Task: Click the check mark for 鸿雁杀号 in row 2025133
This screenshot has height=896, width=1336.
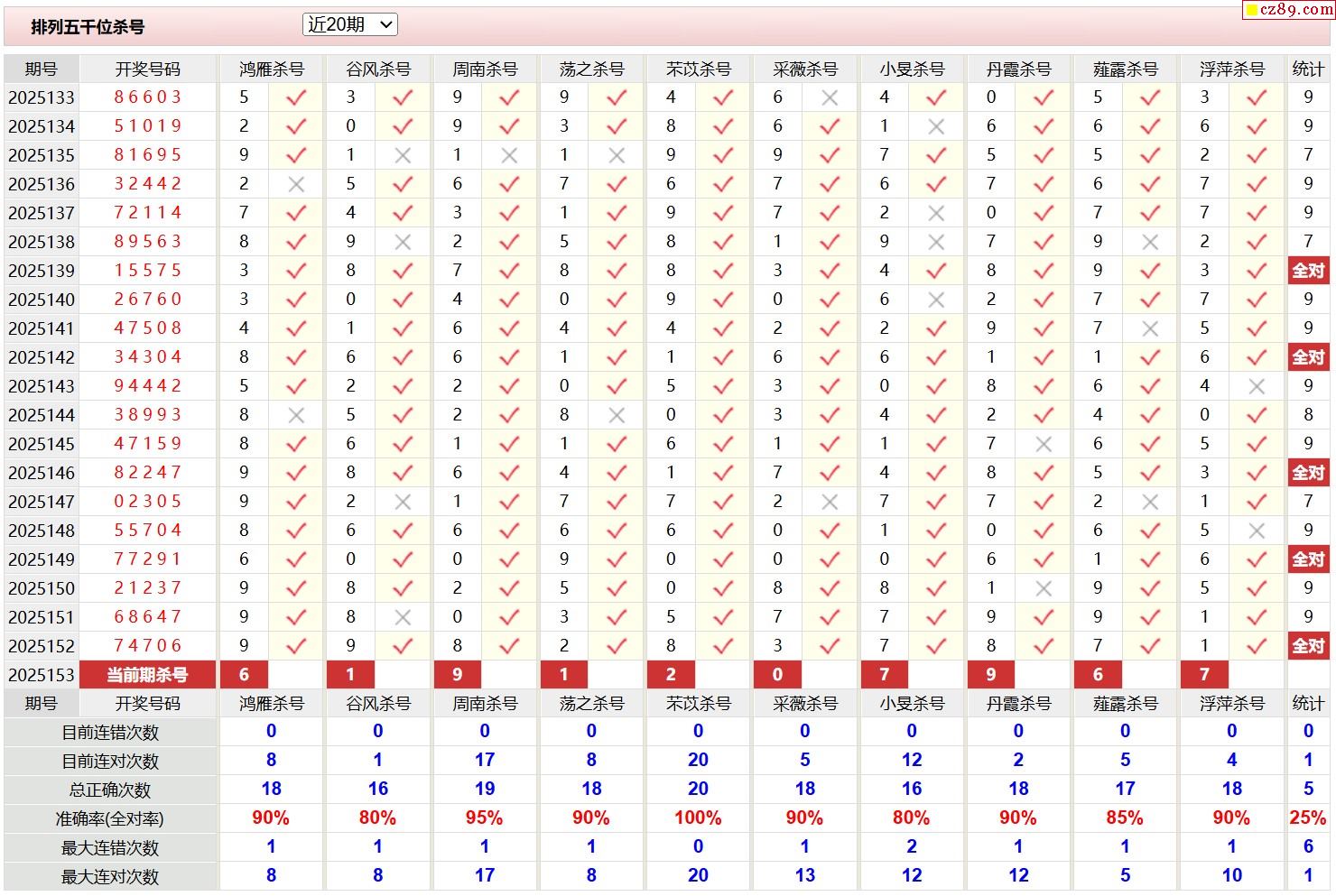Action: click(x=296, y=97)
